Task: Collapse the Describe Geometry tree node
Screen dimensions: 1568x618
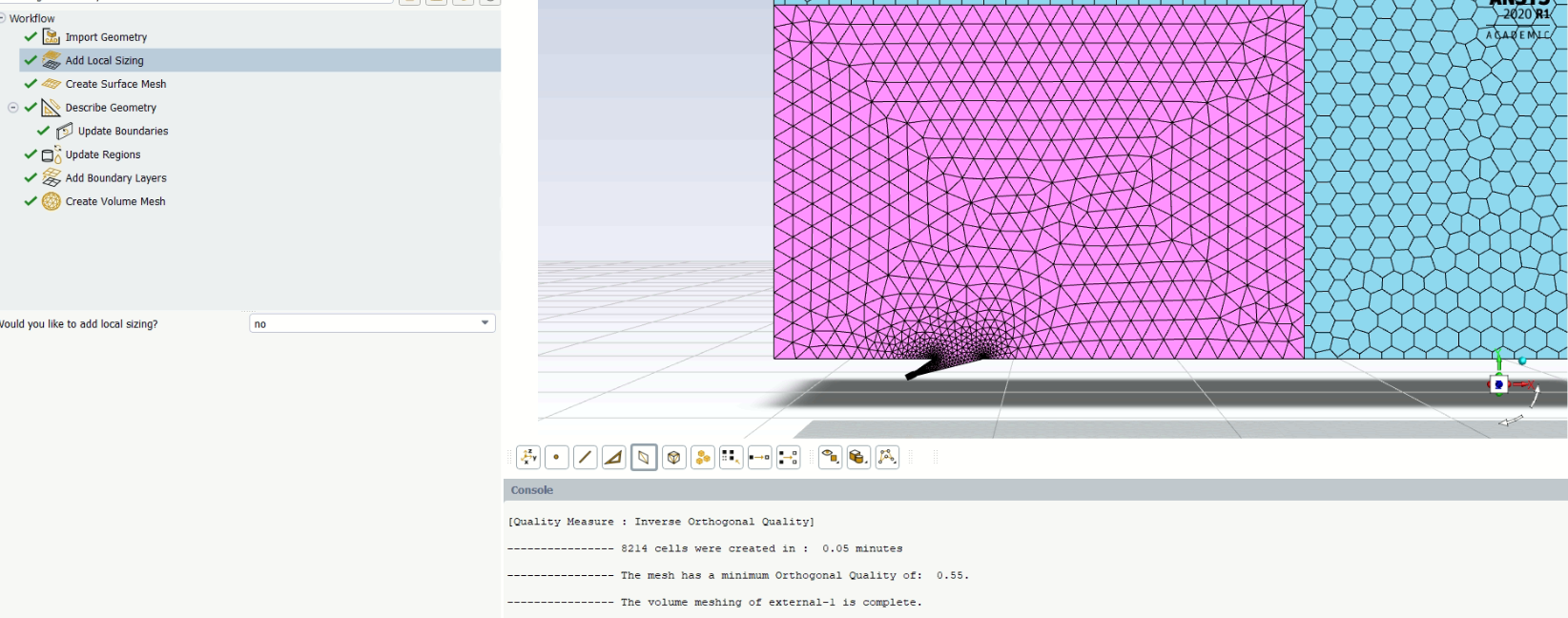Action: point(13,108)
